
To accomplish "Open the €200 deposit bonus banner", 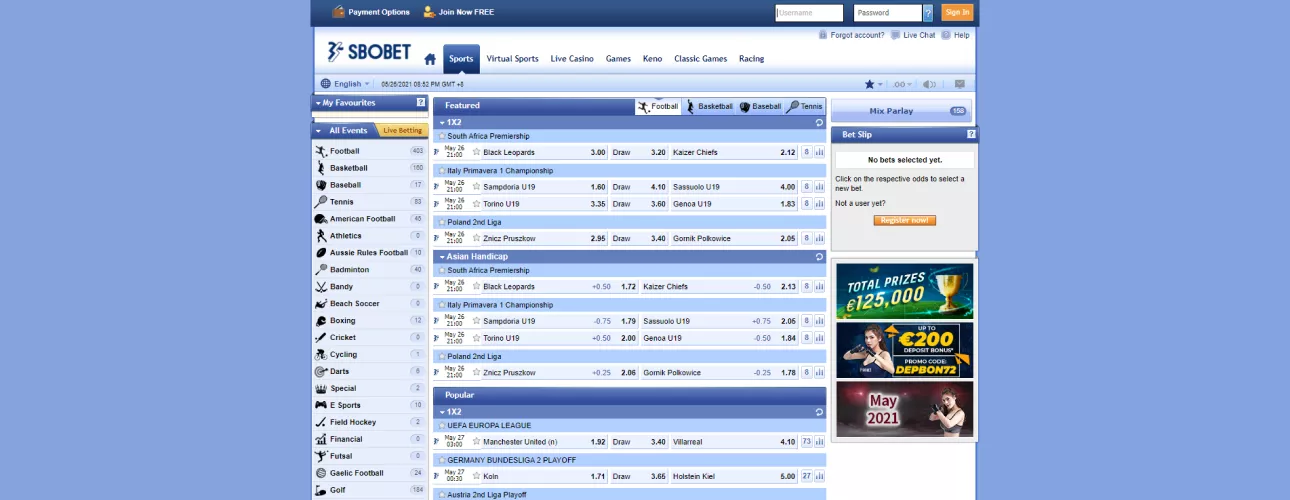I will tap(904, 350).
